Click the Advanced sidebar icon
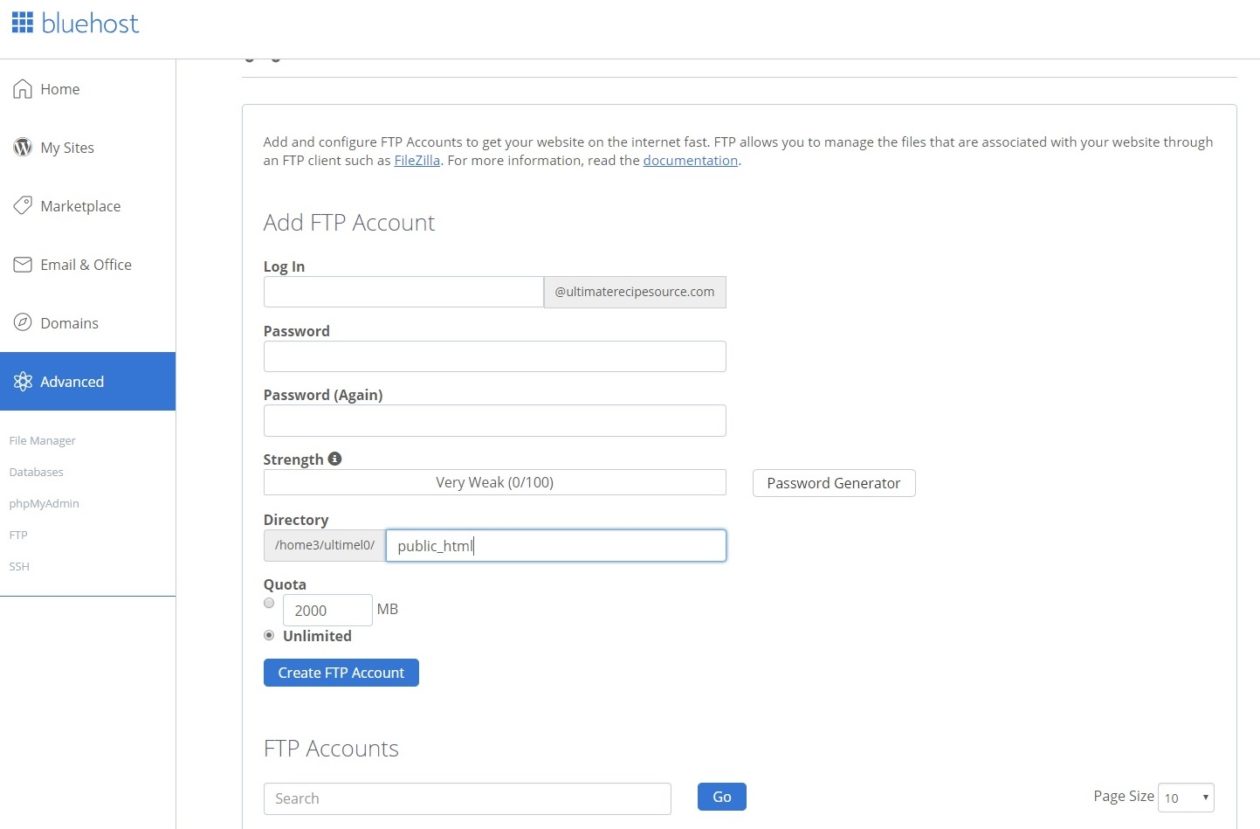1260x829 pixels. tap(21, 381)
